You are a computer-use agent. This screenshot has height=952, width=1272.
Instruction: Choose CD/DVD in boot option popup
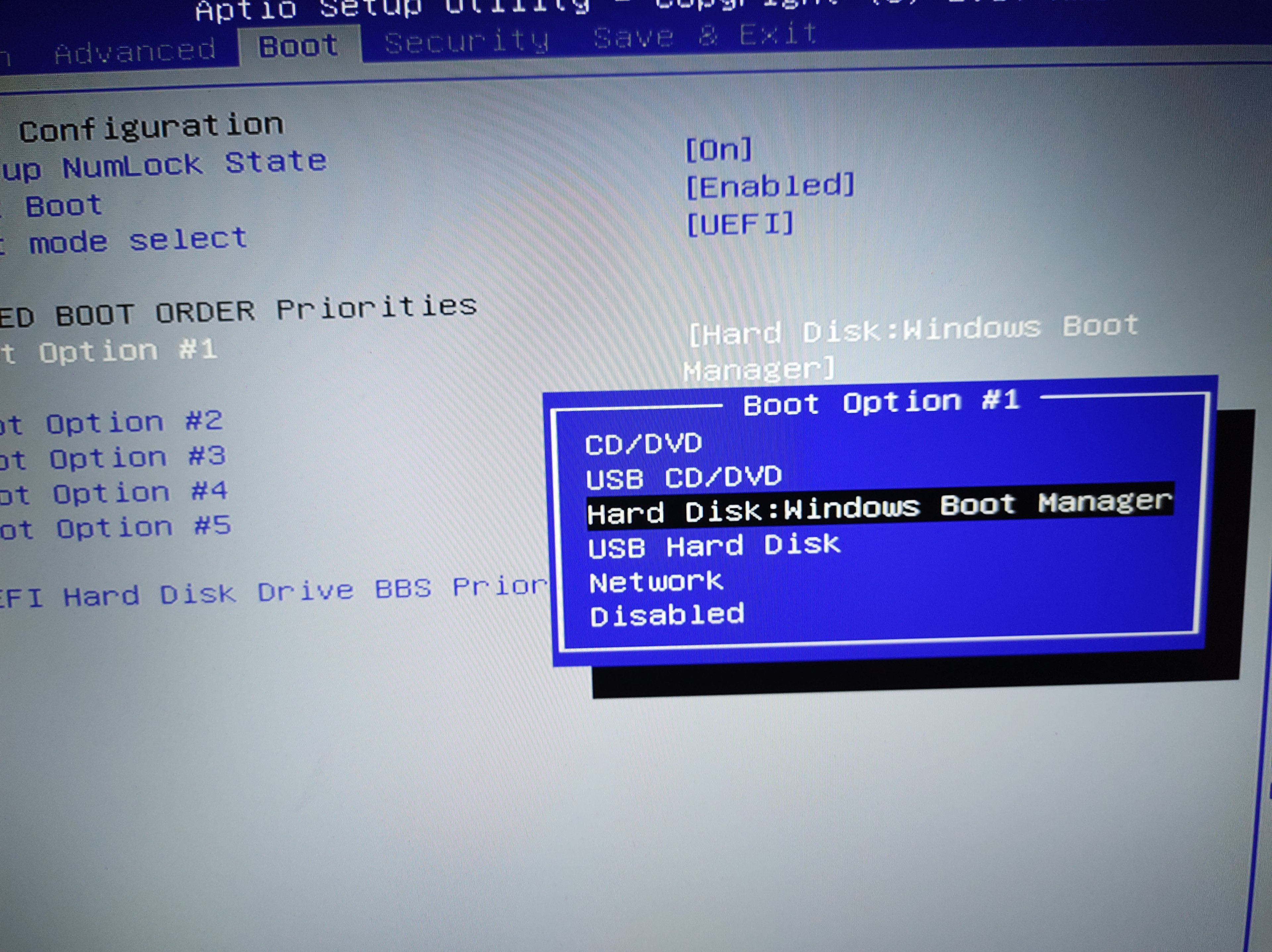click(x=644, y=443)
